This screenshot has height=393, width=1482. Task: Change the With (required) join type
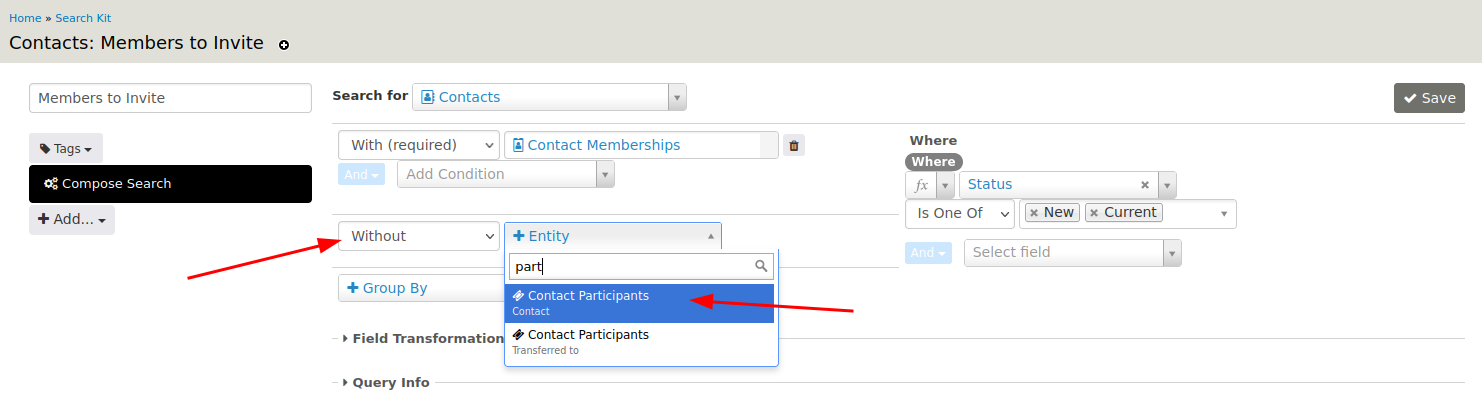tap(418, 145)
